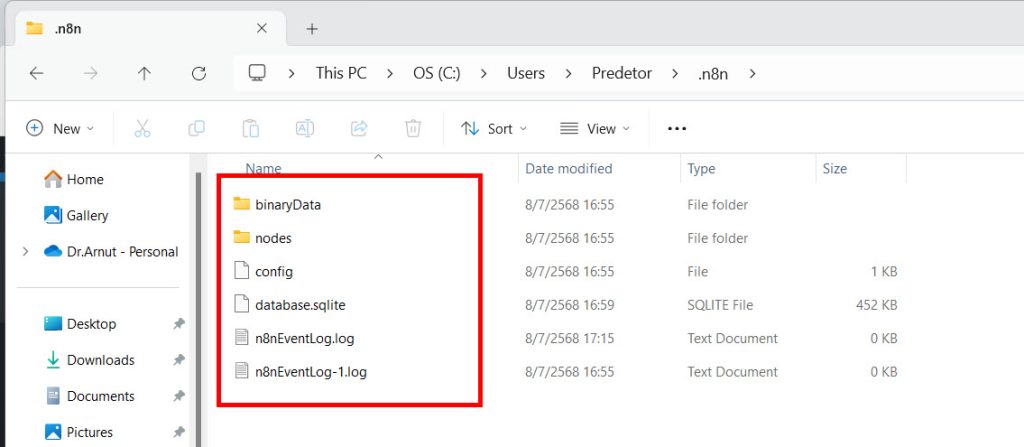Click the .n8n breadcrumb segment
The height and width of the screenshot is (447, 1024).
coord(713,73)
